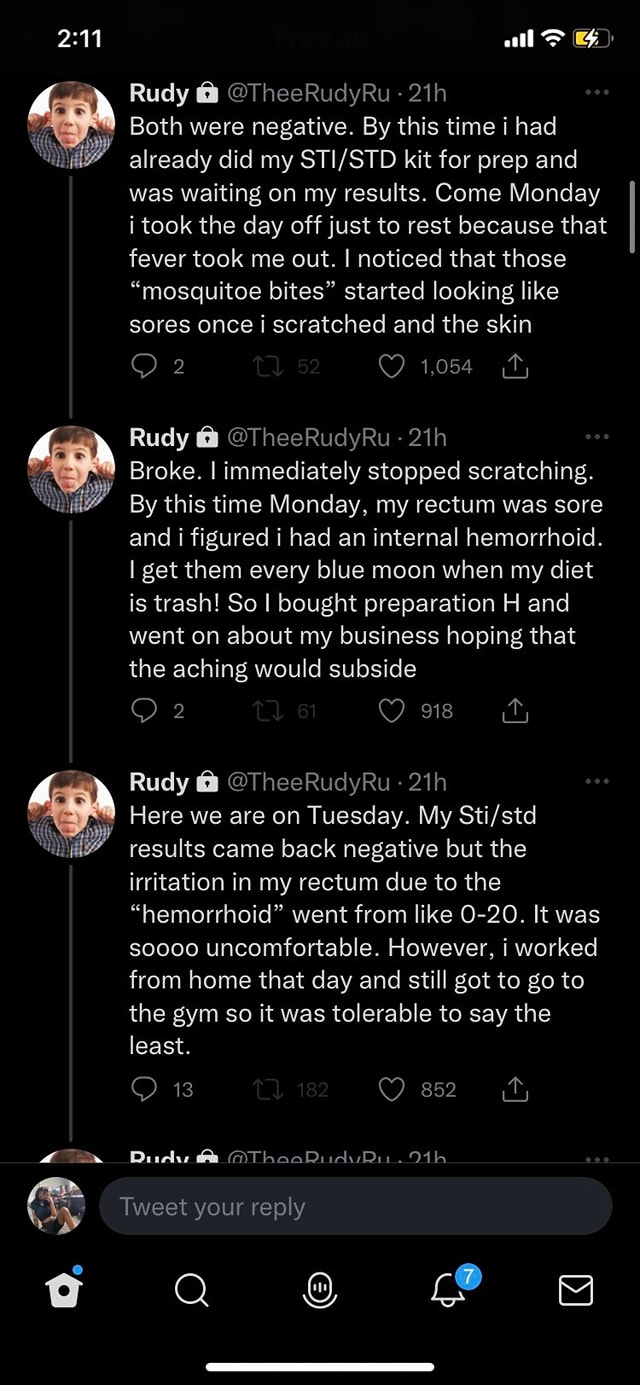
Task: Open @TheeRudyRu handle on first tweet
Action: pyautogui.click(x=308, y=94)
